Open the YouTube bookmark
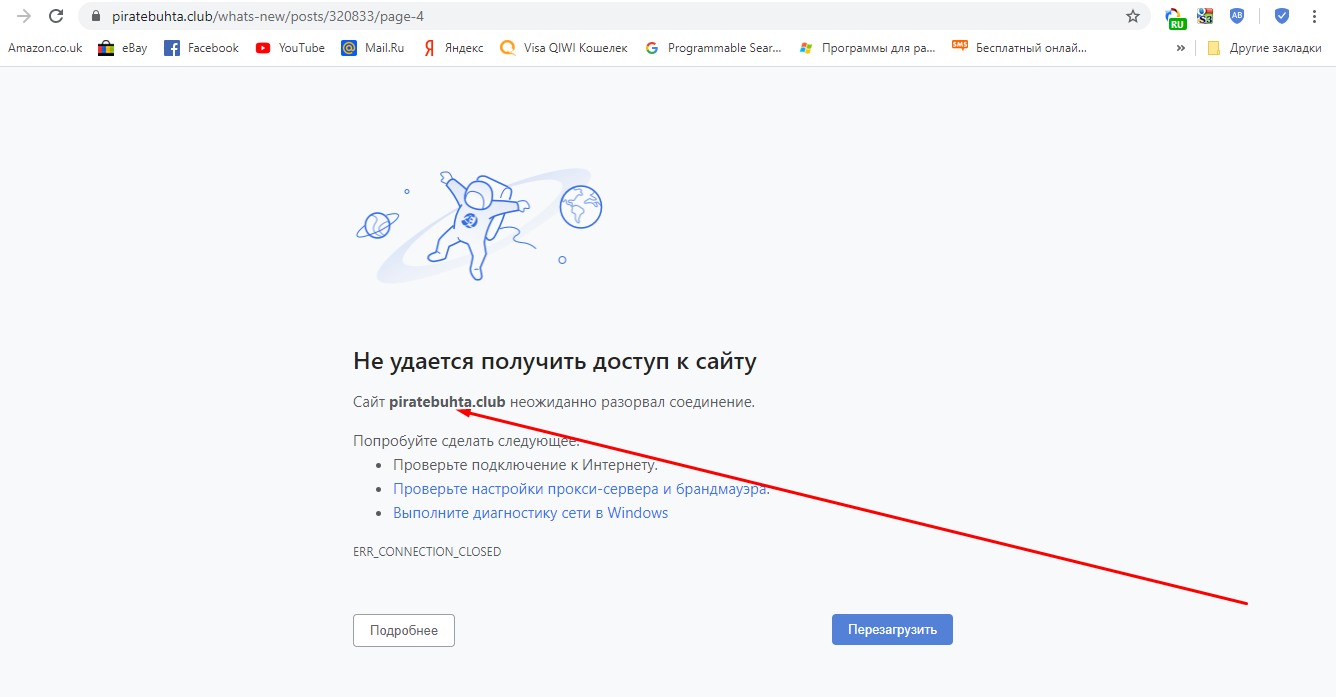Screen dimensions: 1336x697 (290, 47)
